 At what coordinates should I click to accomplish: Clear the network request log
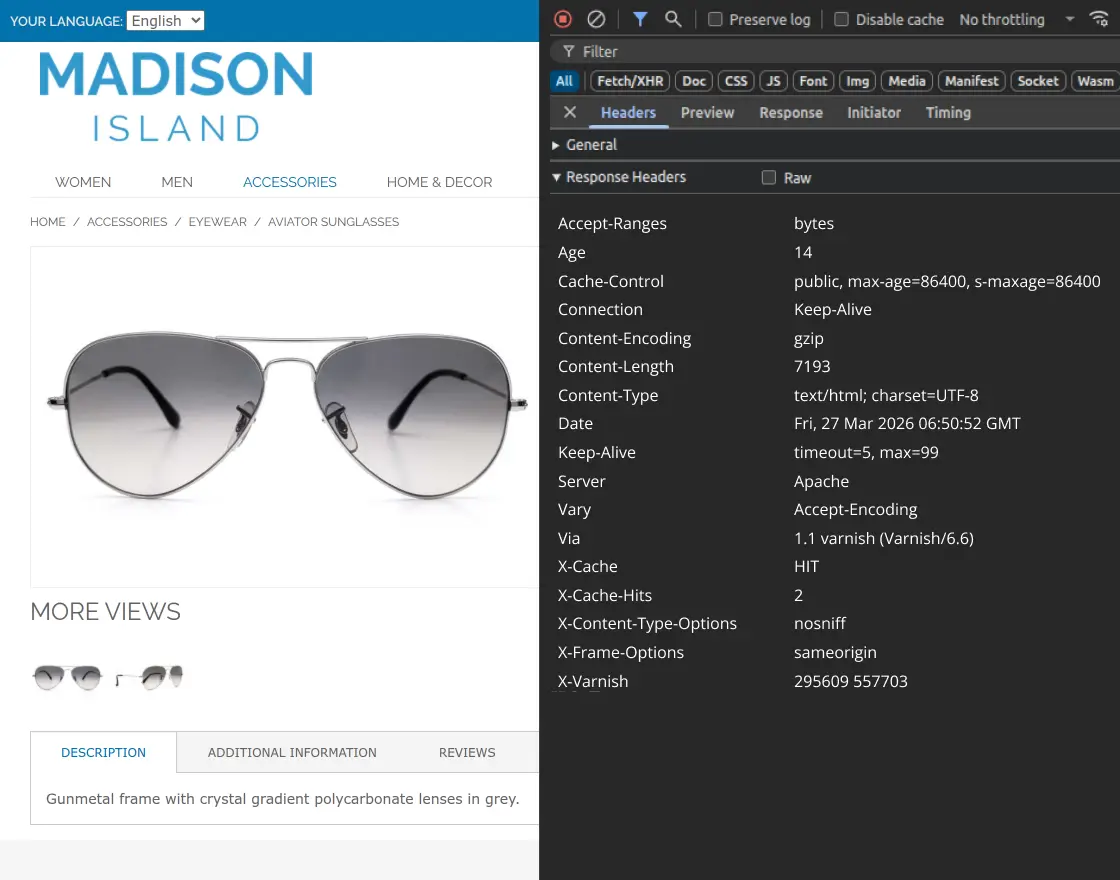point(596,18)
